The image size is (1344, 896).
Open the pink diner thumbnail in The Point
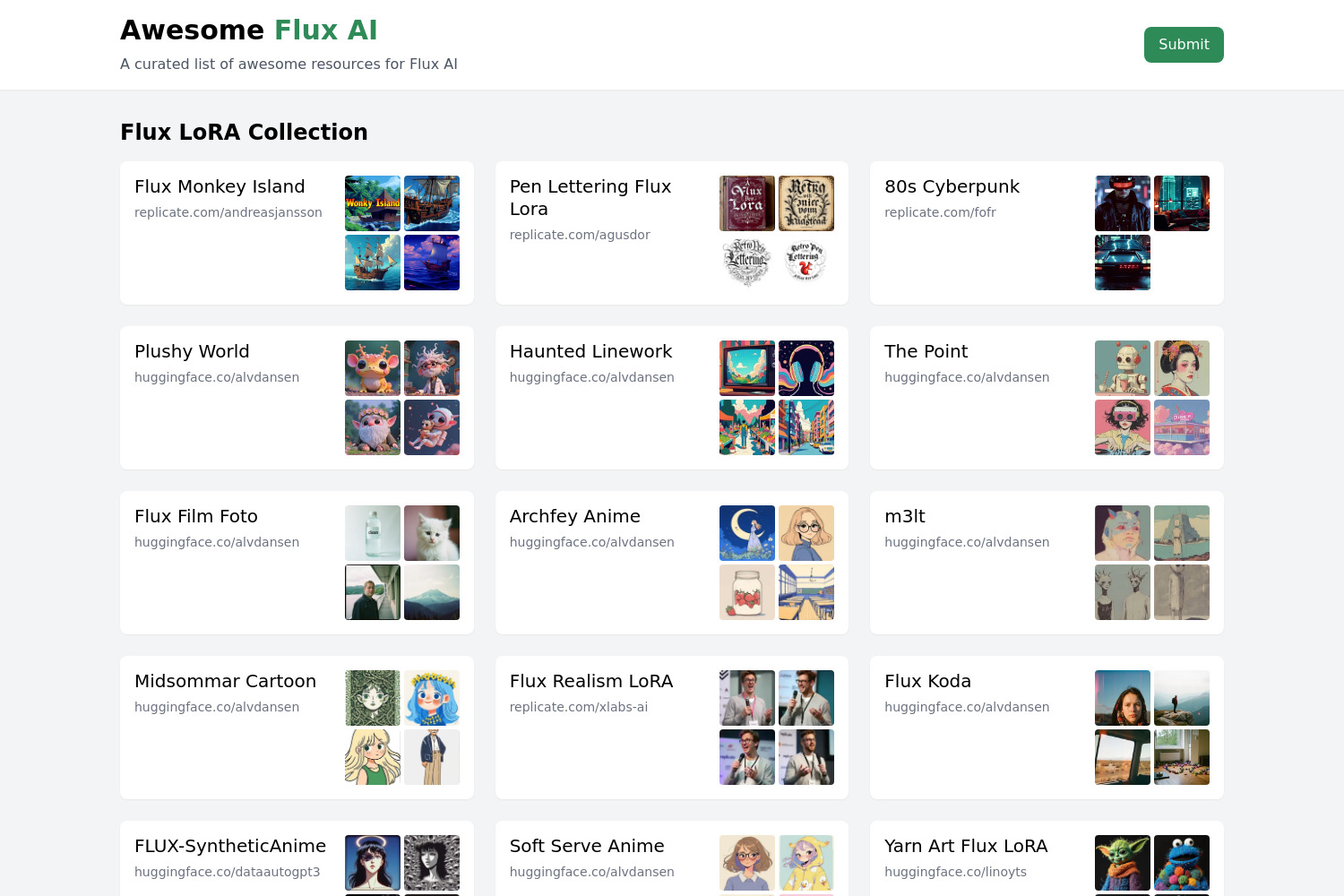[1182, 427]
